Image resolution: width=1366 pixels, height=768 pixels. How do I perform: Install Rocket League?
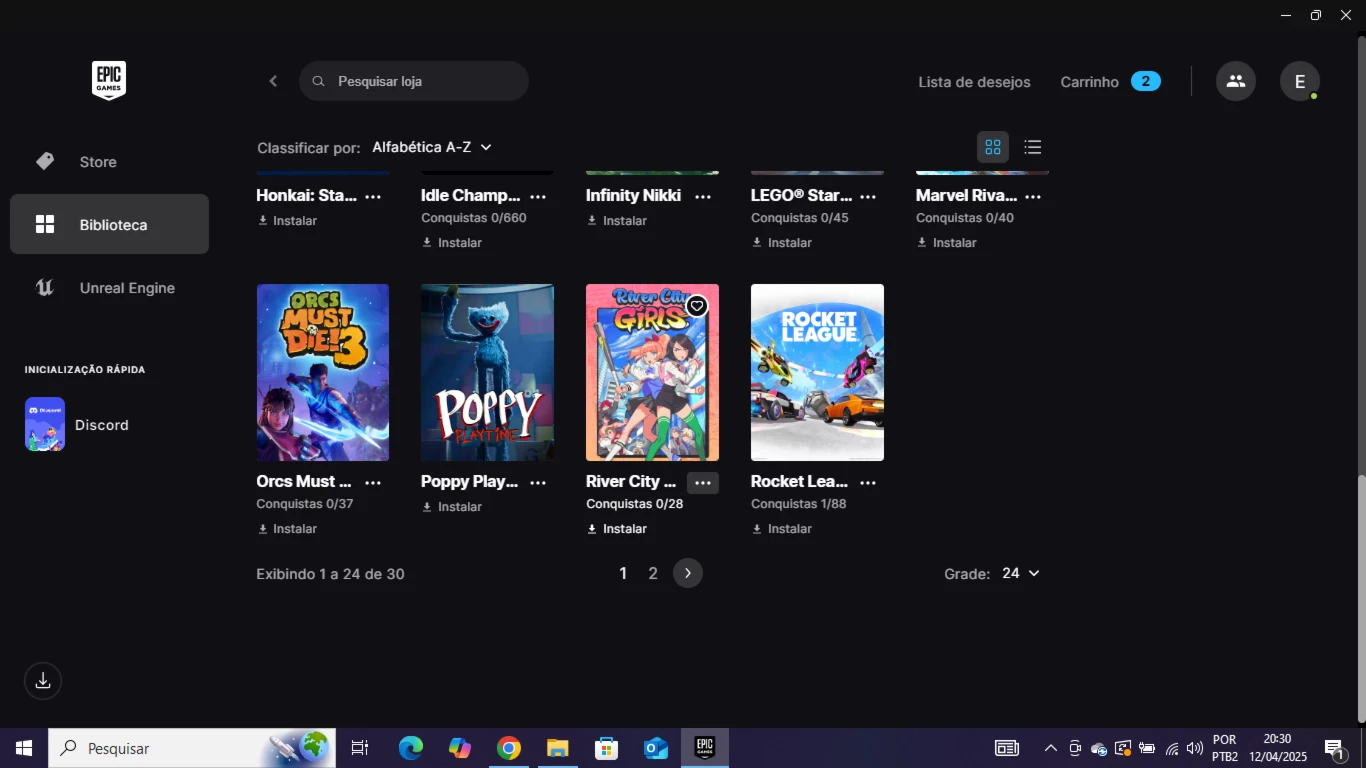[782, 529]
